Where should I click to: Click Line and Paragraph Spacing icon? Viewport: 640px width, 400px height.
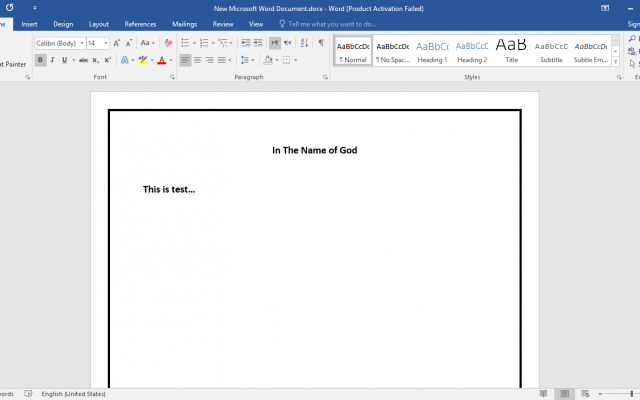(245, 60)
